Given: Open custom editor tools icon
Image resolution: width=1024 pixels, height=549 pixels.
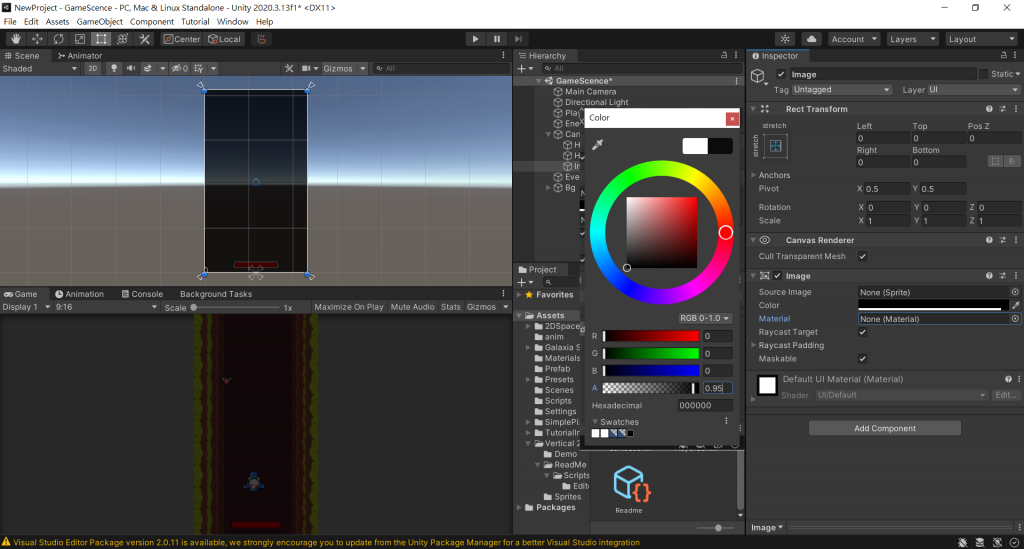Looking at the screenshot, I should pos(144,39).
